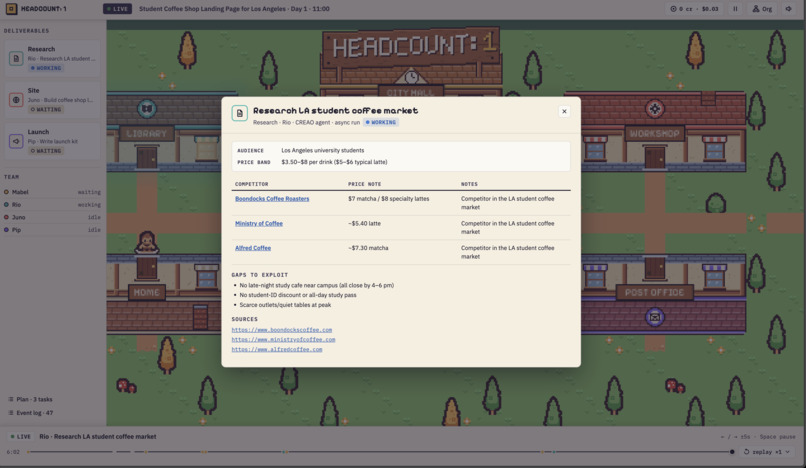The image size is (806, 468).
Task: Click the "No late-night study cafe near campus" bullet
Action: point(317,285)
